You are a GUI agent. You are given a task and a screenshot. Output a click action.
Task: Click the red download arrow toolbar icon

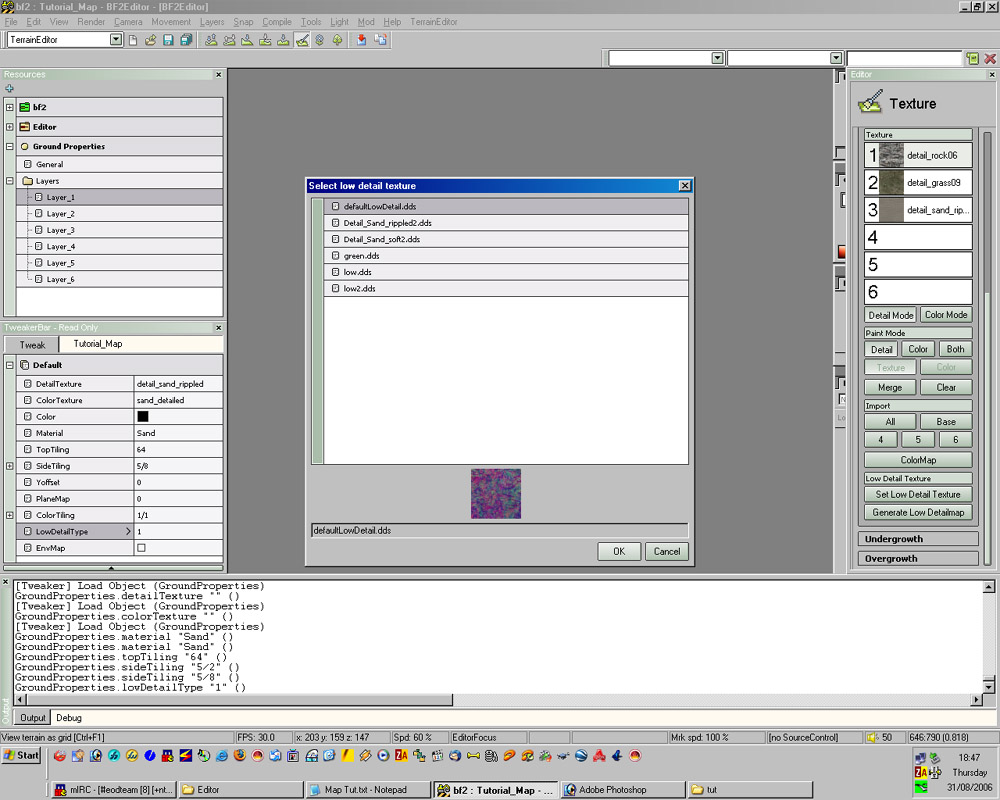coord(361,40)
